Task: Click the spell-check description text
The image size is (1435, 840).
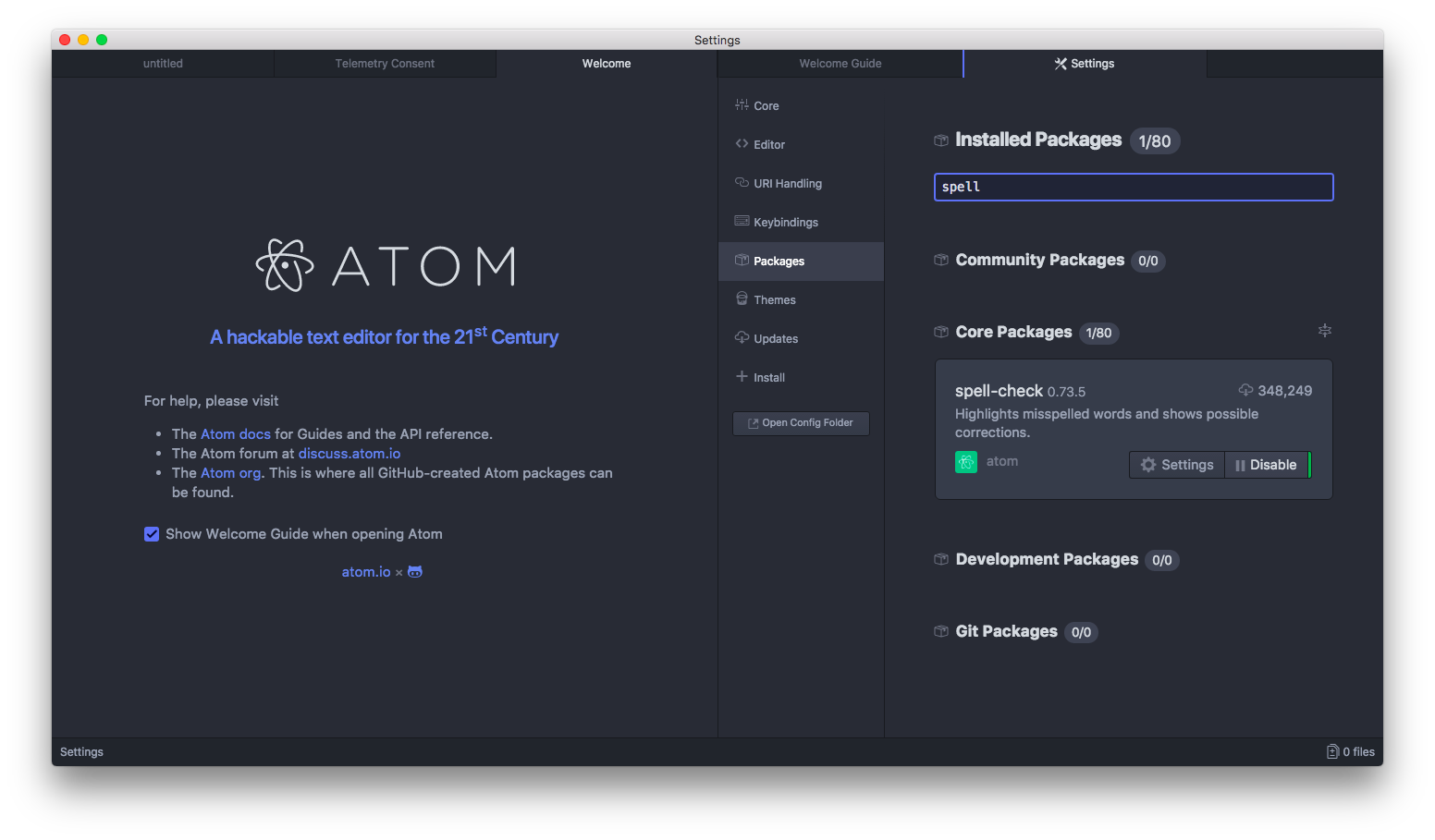Action: tap(1107, 423)
